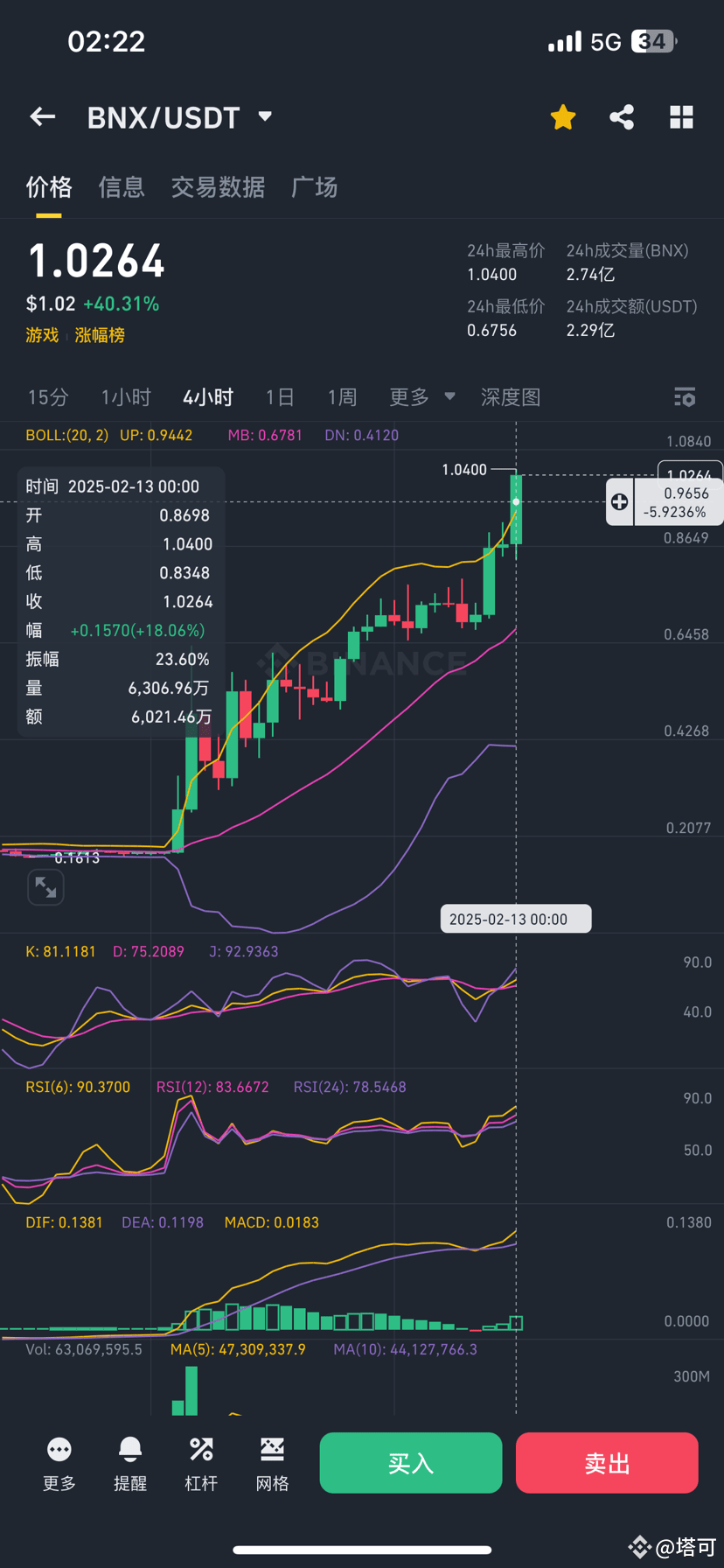Open the 网格 grid trading icon
724x1568 pixels.
click(272, 1464)
